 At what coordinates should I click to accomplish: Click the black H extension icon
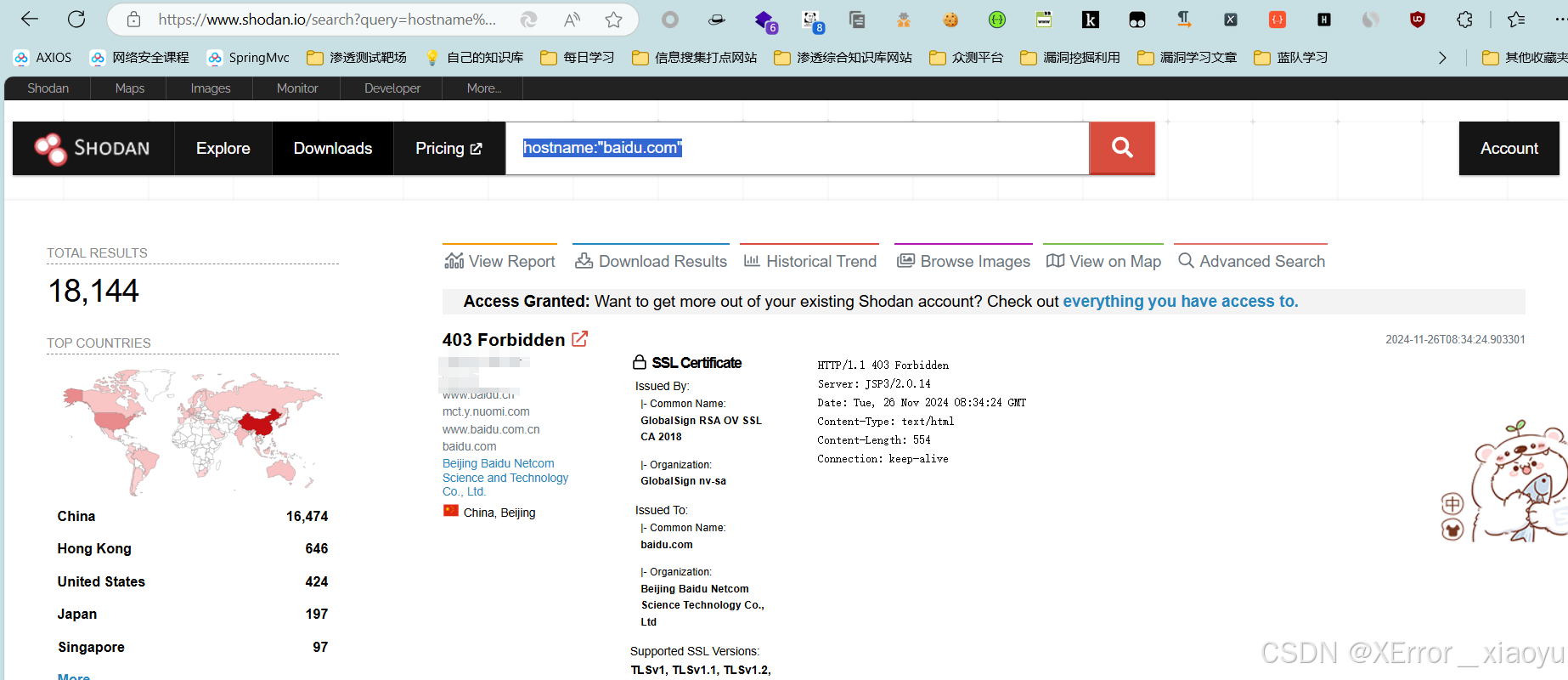pos(1323,20)
